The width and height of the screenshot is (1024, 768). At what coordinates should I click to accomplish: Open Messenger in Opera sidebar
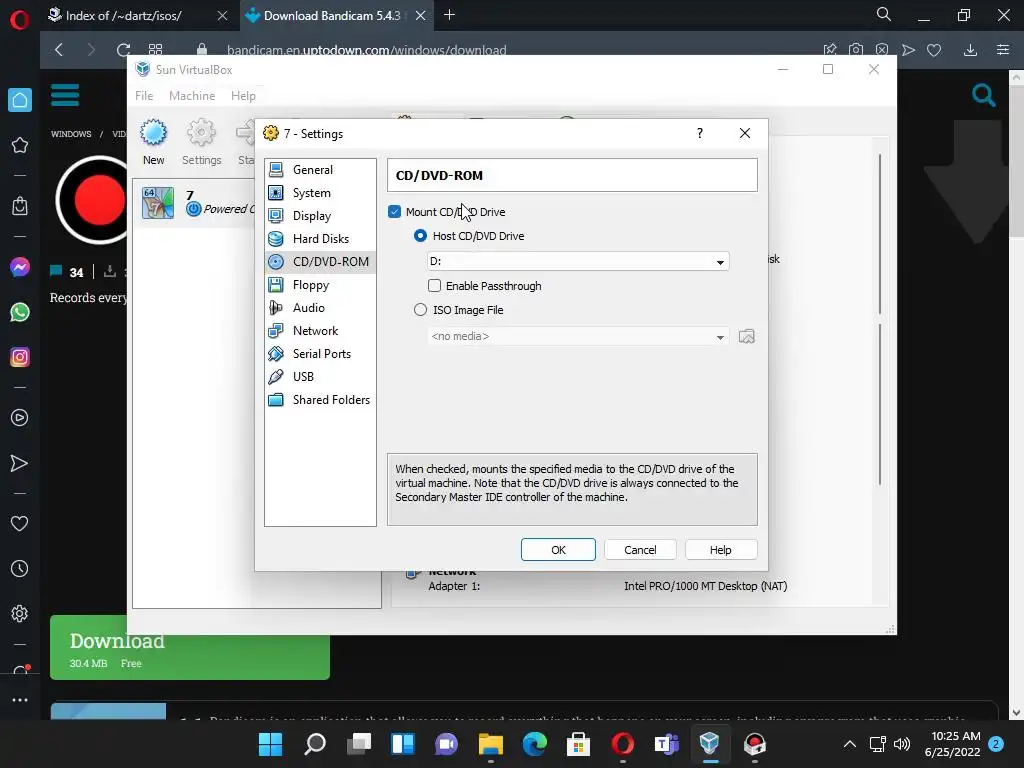(20, 267)
